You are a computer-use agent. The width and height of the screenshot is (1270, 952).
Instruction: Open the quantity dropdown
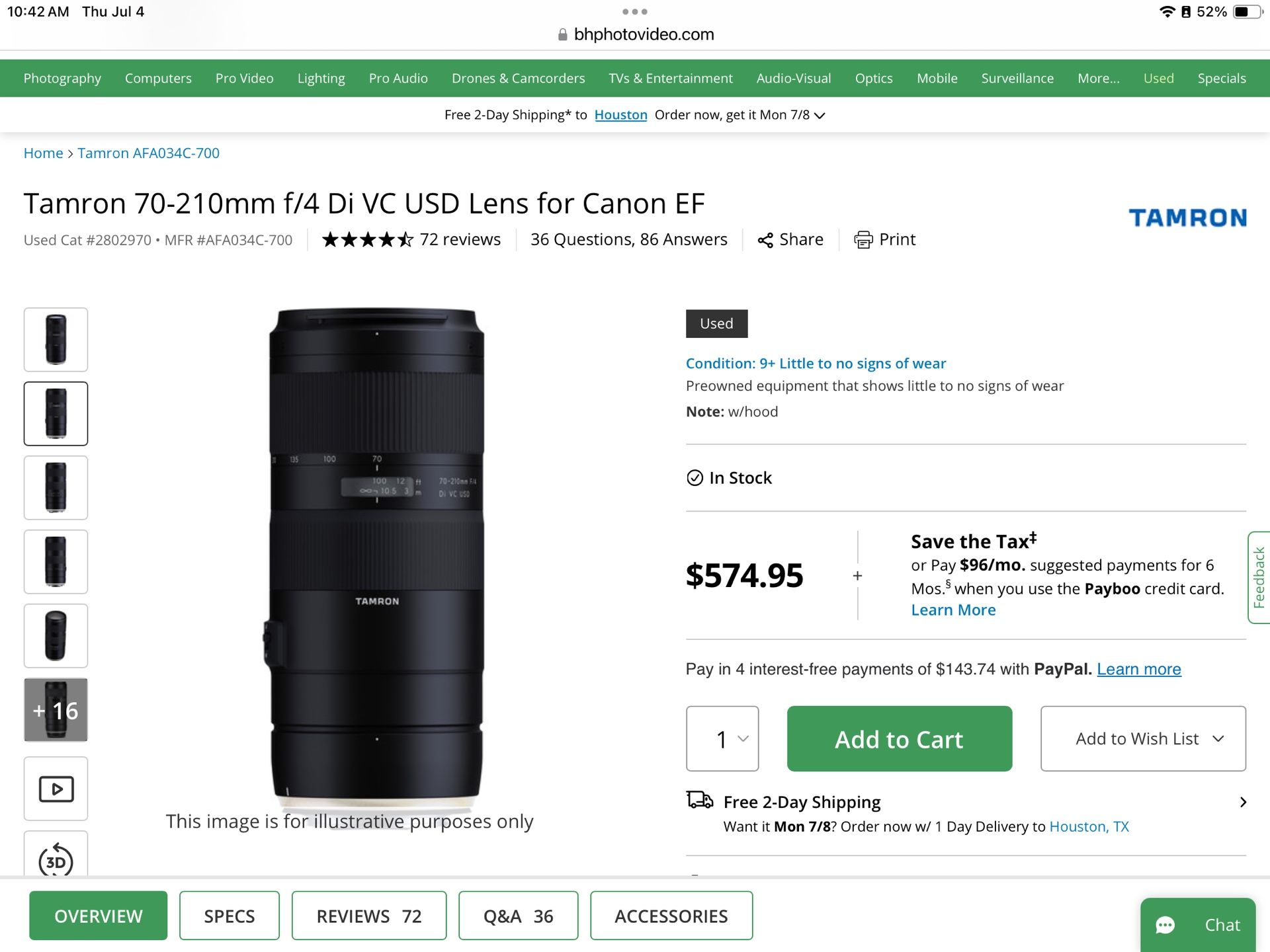pos(722,738)
